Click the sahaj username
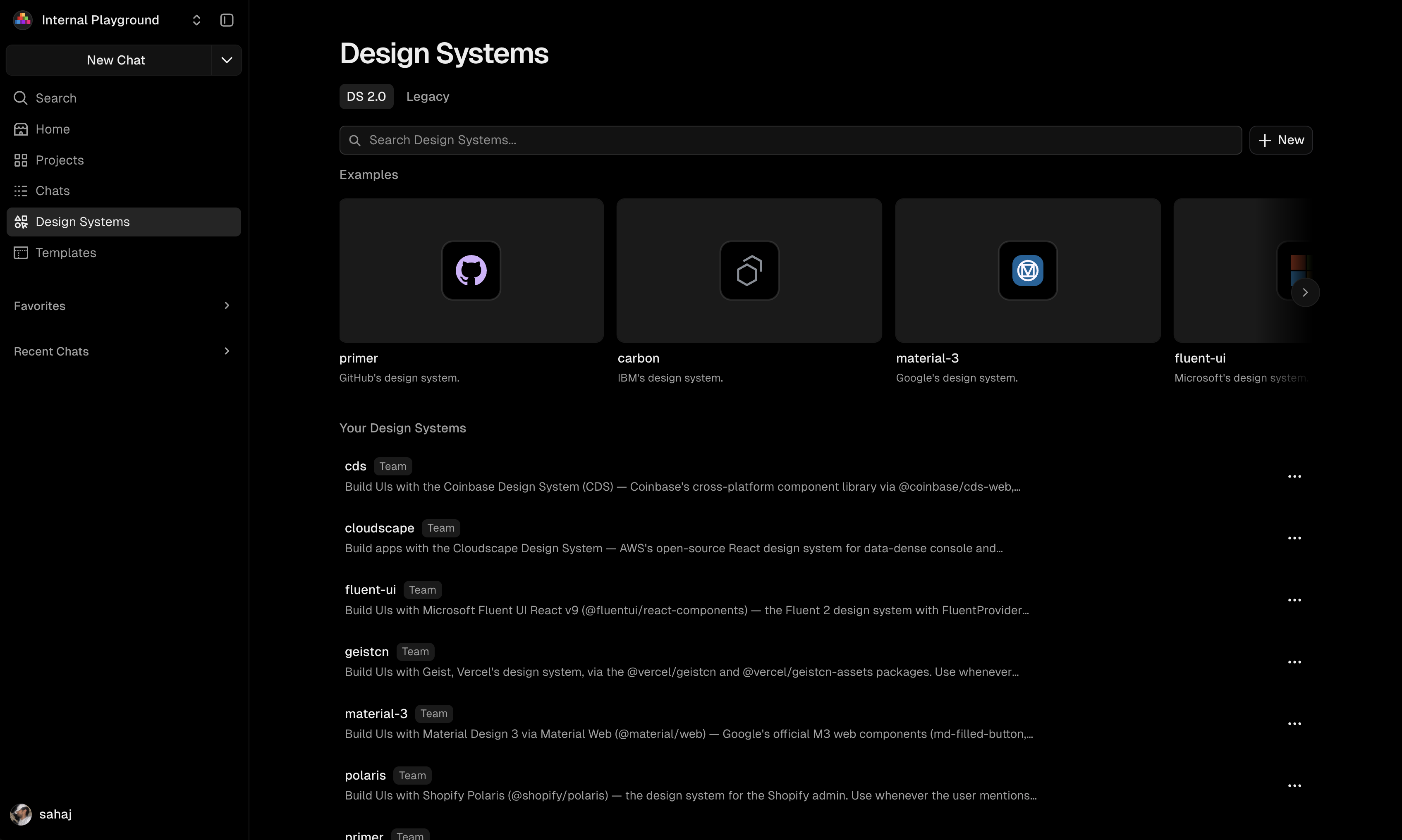Image resolution: width=1402 pixels, height=840 pixels. (x=55, y=814)
